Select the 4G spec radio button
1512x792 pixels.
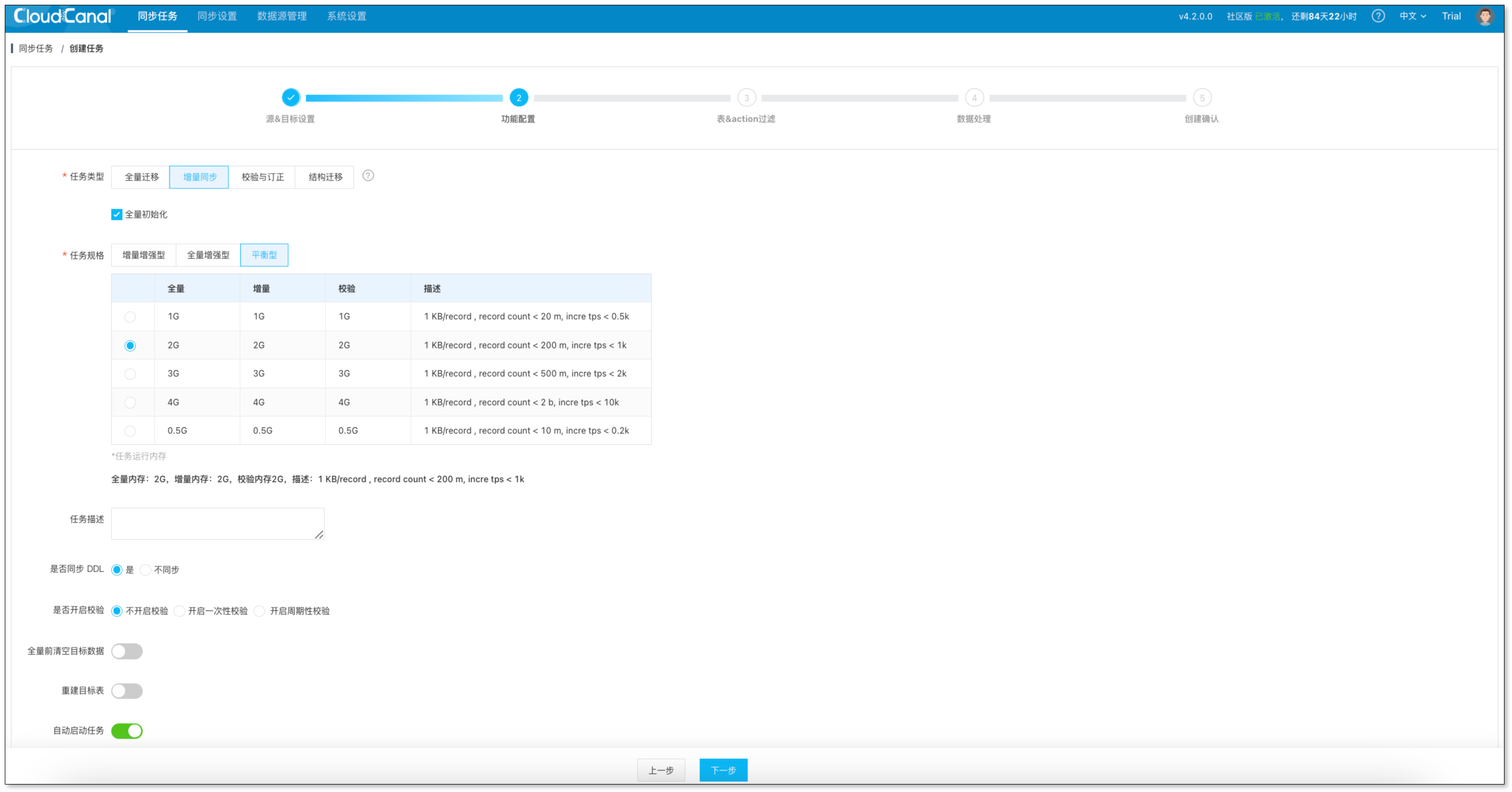click(x=130, y=403)
